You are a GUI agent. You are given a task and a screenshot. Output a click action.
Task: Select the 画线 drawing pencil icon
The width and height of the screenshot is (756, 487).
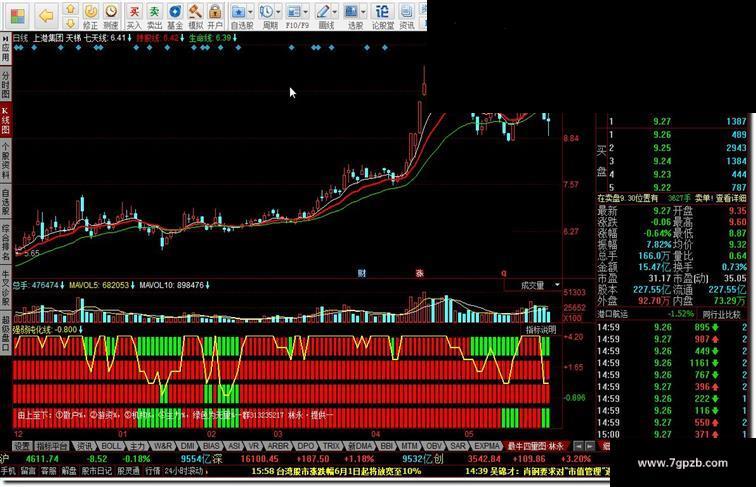click(323, 12)
